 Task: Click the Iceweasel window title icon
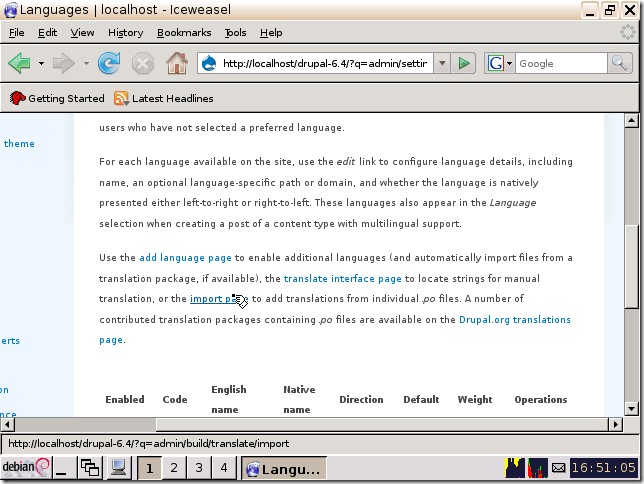pyautogui.click(x=10, y=10)
